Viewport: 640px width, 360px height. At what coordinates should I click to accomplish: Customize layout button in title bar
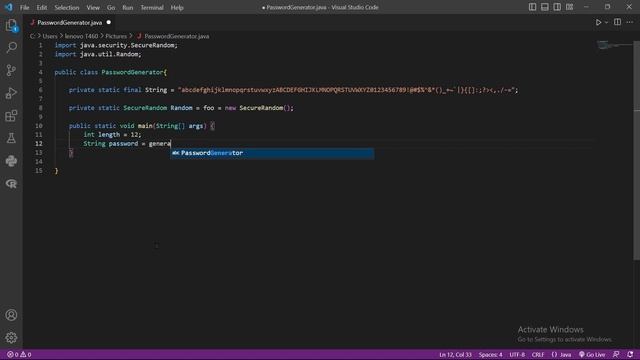click(x=569, y=7)
